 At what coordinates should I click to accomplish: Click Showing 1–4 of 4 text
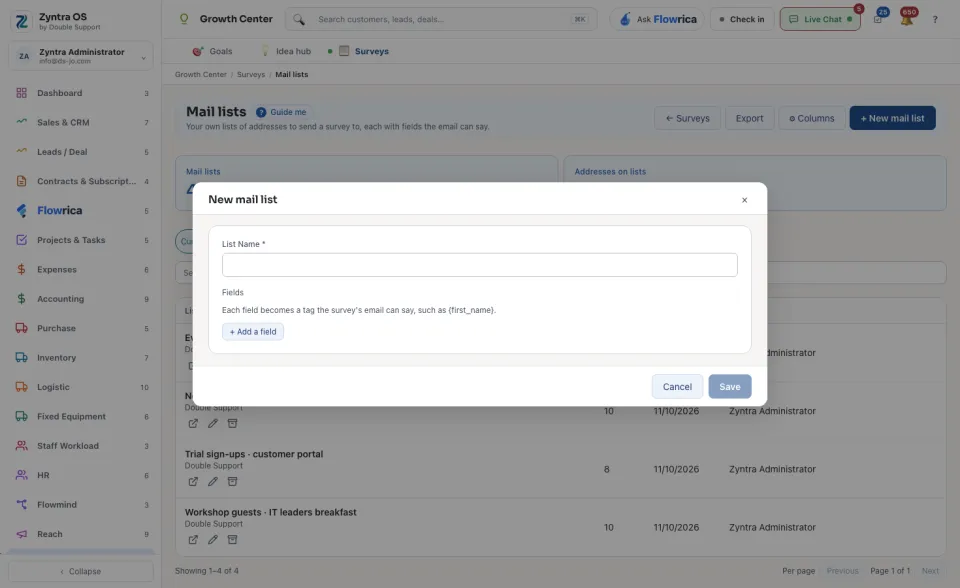207,571
